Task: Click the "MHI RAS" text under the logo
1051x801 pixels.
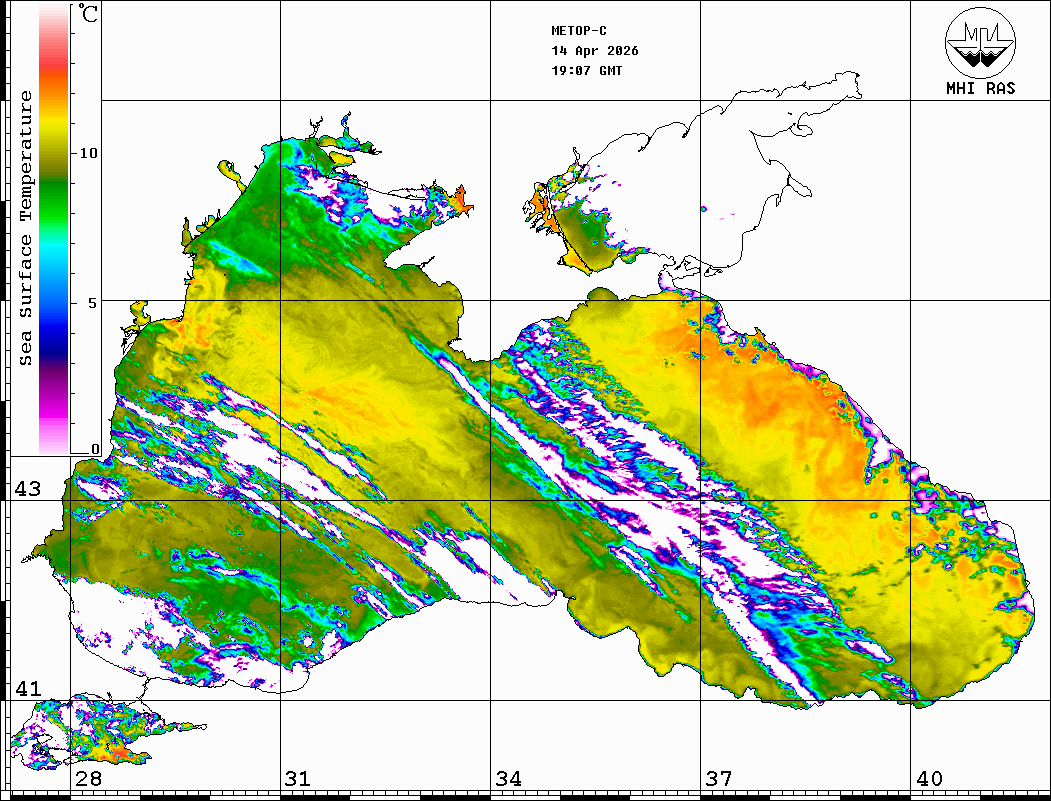Action: tap(980, 88)
